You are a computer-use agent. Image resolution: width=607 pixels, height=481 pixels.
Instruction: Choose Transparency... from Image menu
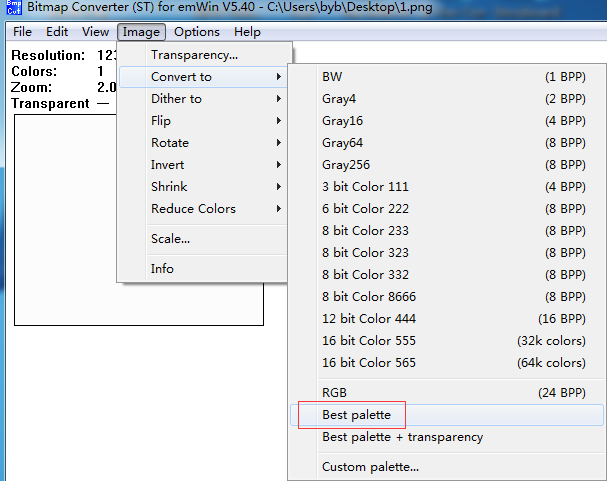pos(204,55)
